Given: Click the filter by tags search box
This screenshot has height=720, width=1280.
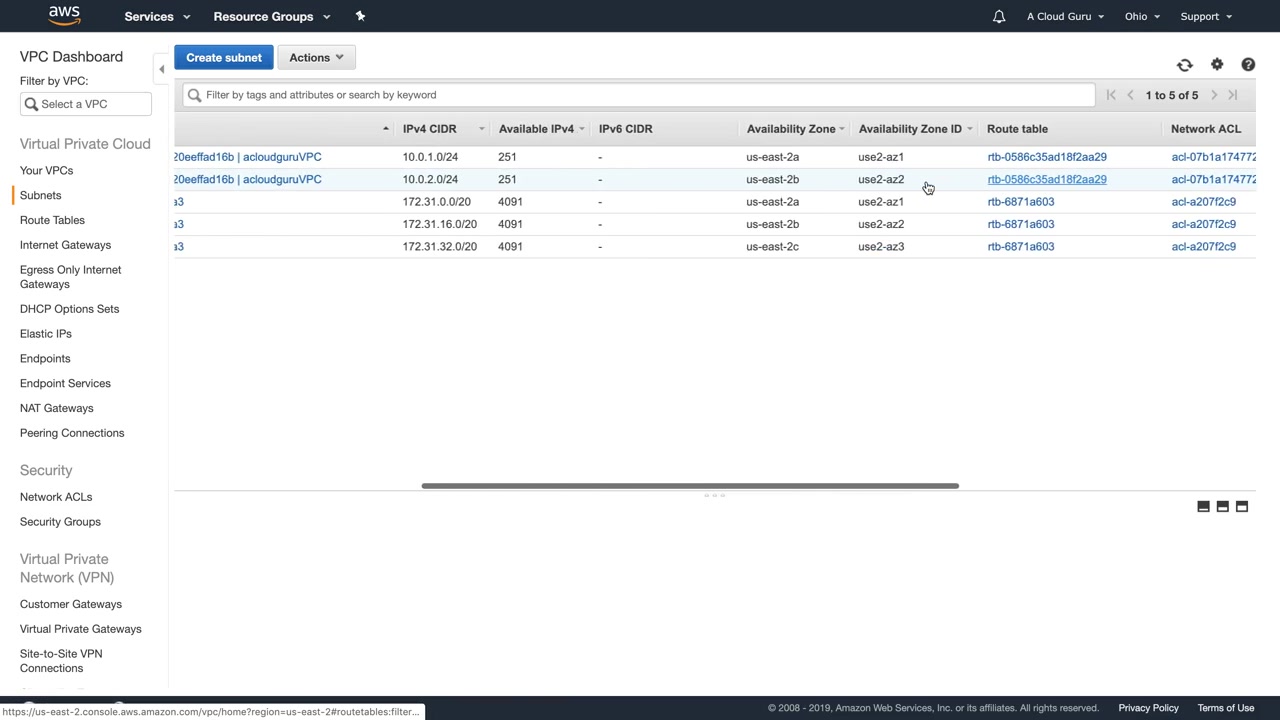Looking at the screenshot, I should point(639,95).
